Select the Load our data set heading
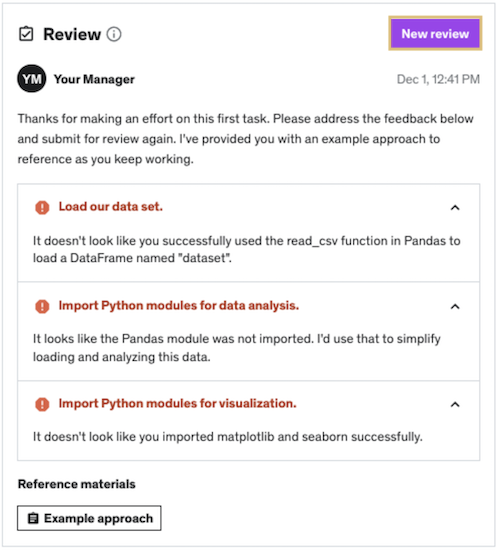 point(111,207)
